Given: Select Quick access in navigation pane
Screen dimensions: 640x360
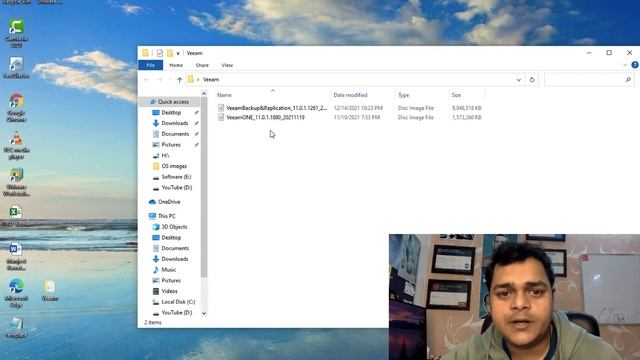Looking at the screenshot, I should click(173, 102).
